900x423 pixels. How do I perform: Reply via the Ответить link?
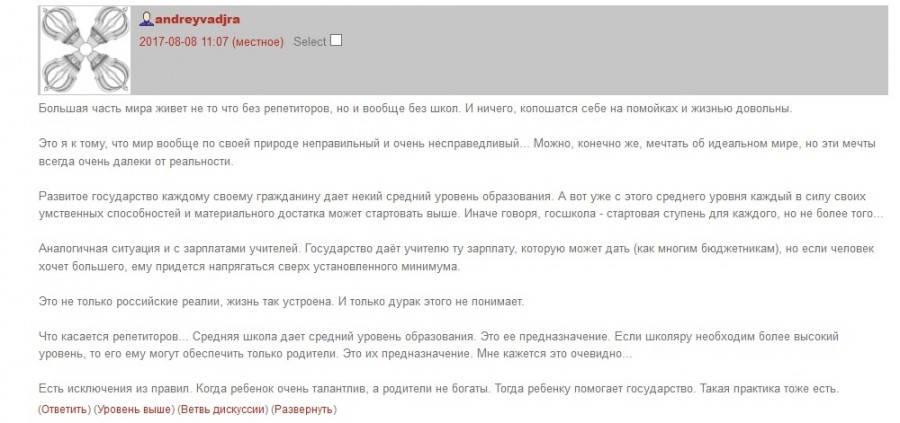(64, 410)
